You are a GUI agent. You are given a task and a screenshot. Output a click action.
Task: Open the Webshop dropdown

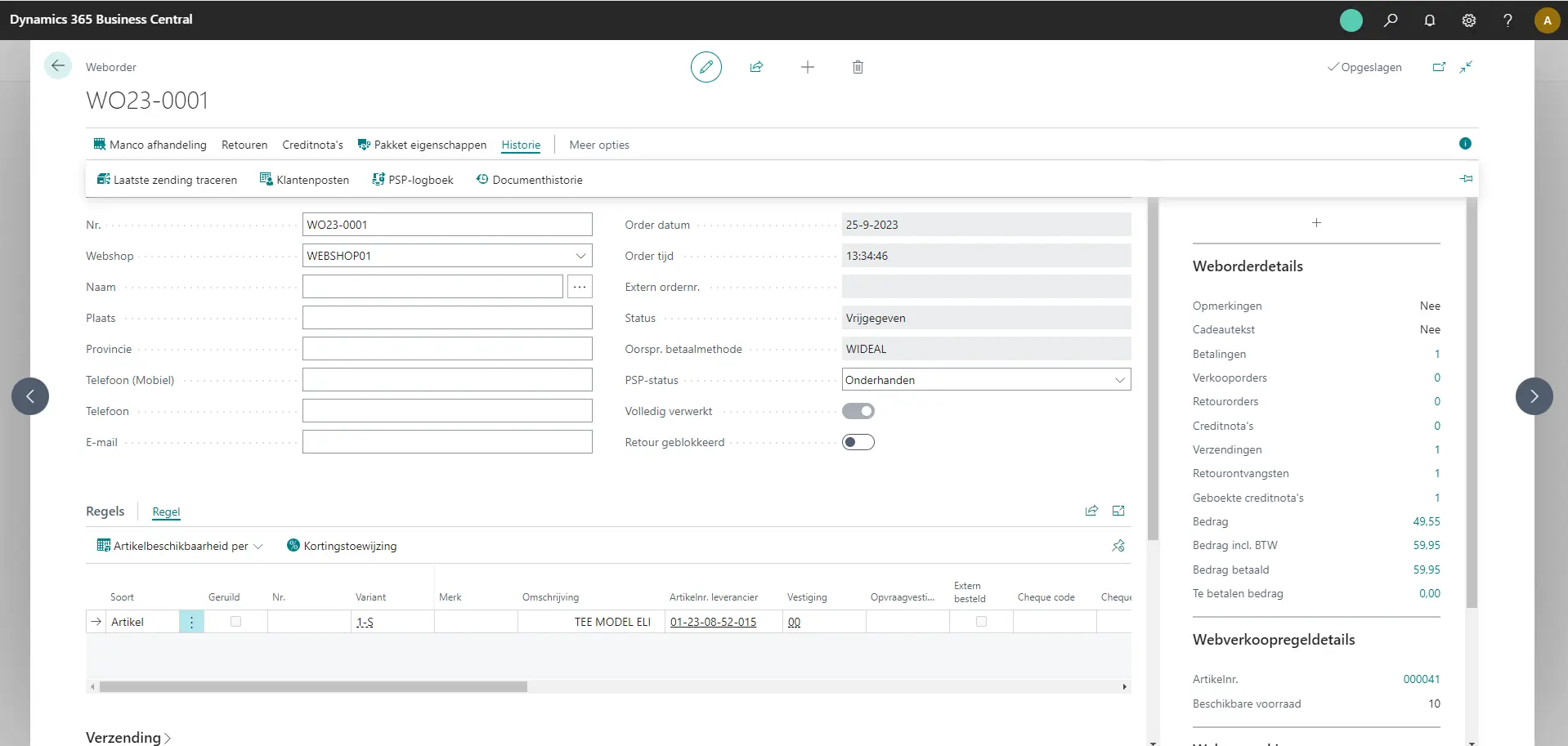[x=580, y=256]
